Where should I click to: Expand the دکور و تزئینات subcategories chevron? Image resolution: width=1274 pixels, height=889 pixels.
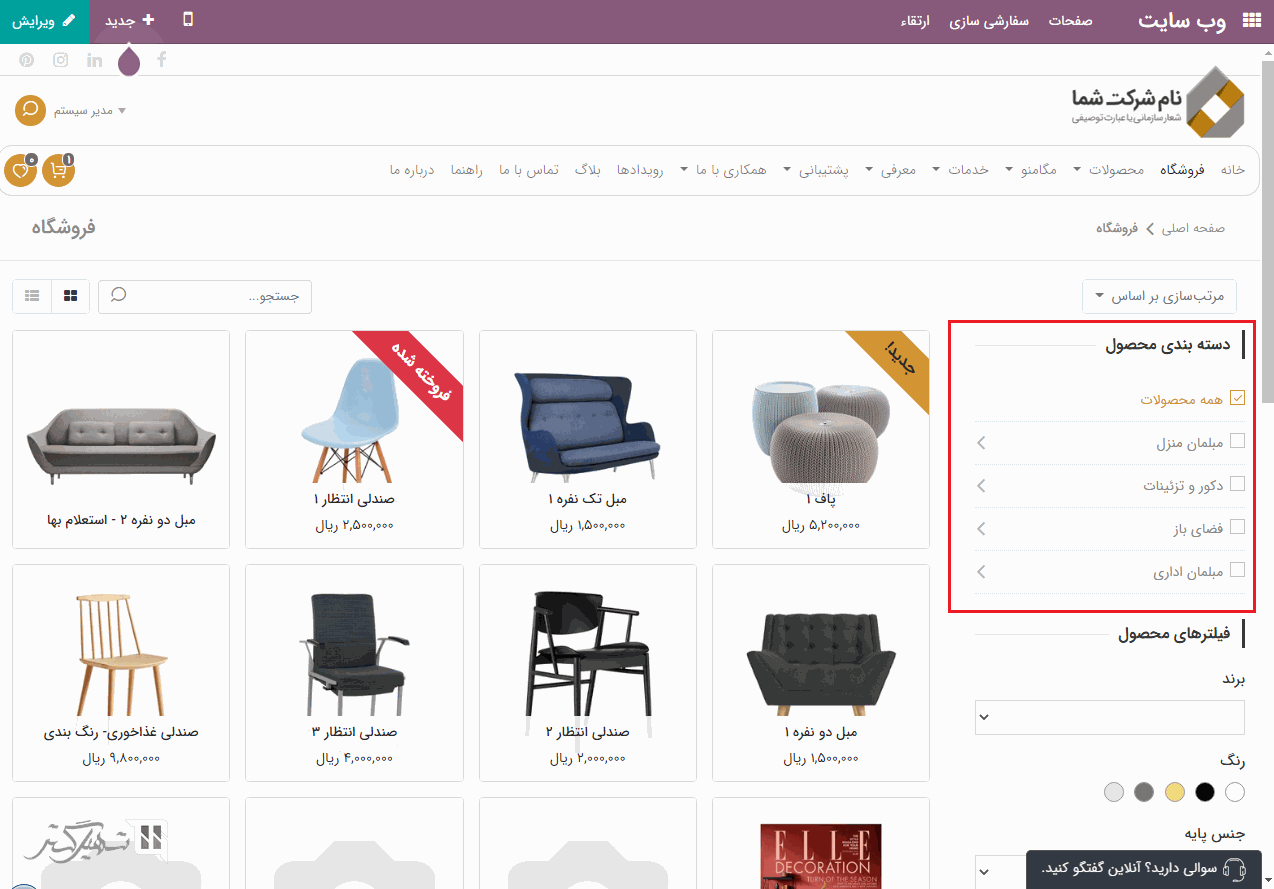(x=981, y=485)
